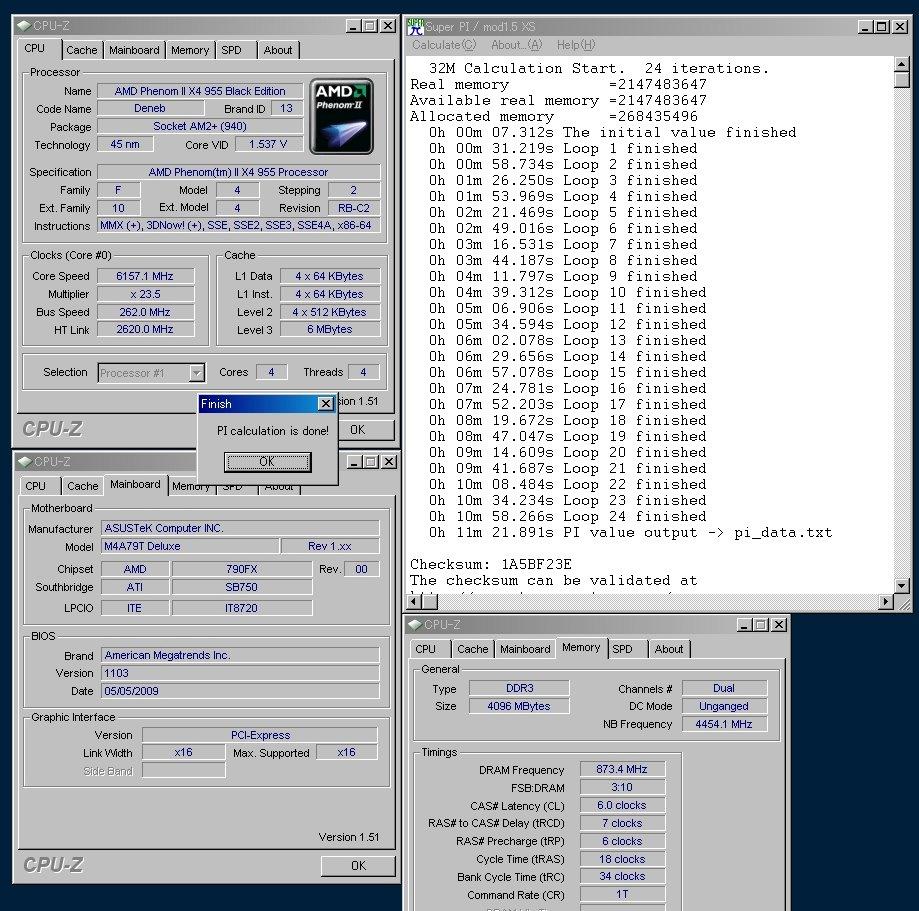Click the memory Size value 4096 MBytes

click(x=519, y=706)
